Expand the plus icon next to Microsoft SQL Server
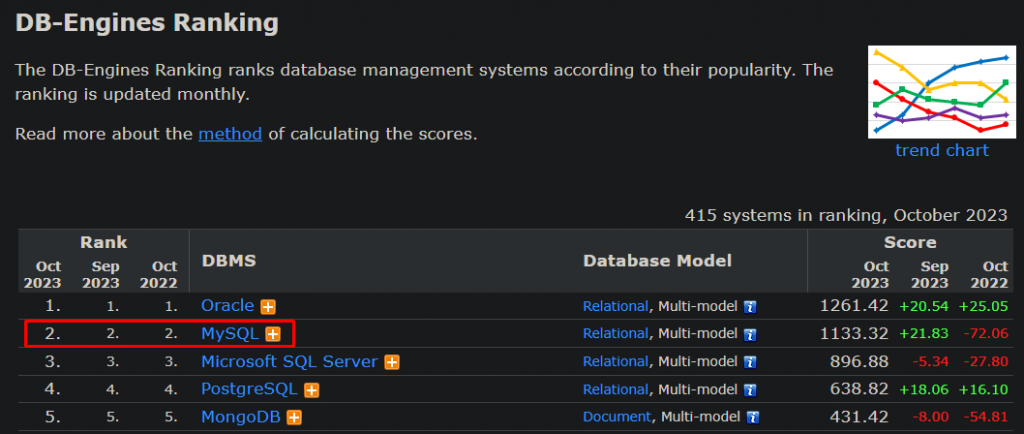 (x=392, y=363)
